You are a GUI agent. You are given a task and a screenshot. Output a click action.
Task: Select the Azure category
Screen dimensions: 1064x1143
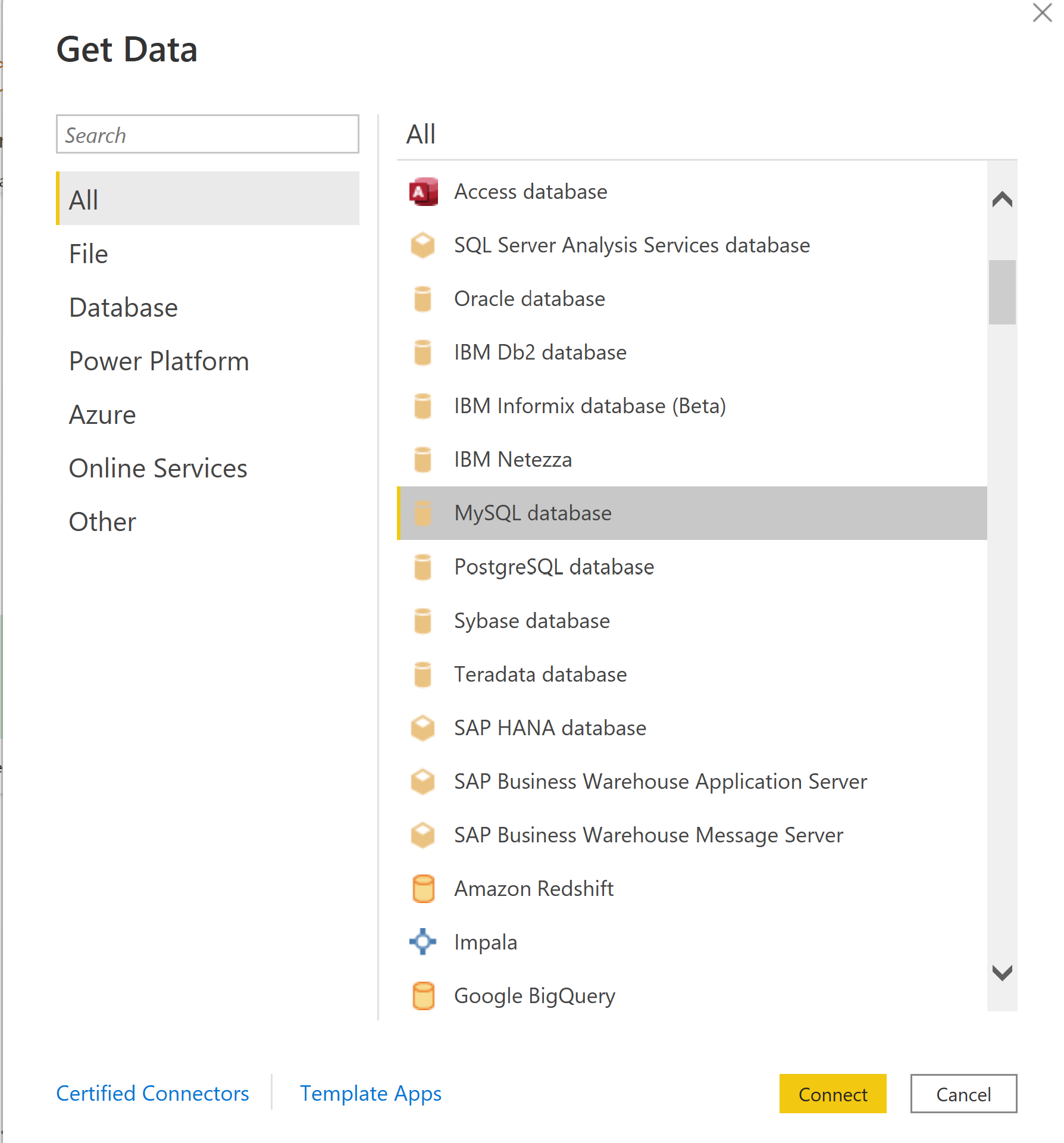coord(102,415)
